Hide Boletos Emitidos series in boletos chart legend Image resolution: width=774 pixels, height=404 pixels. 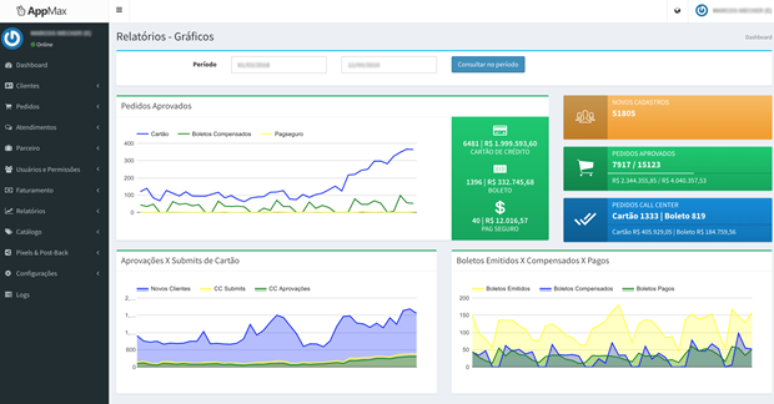tap(506, 288)
